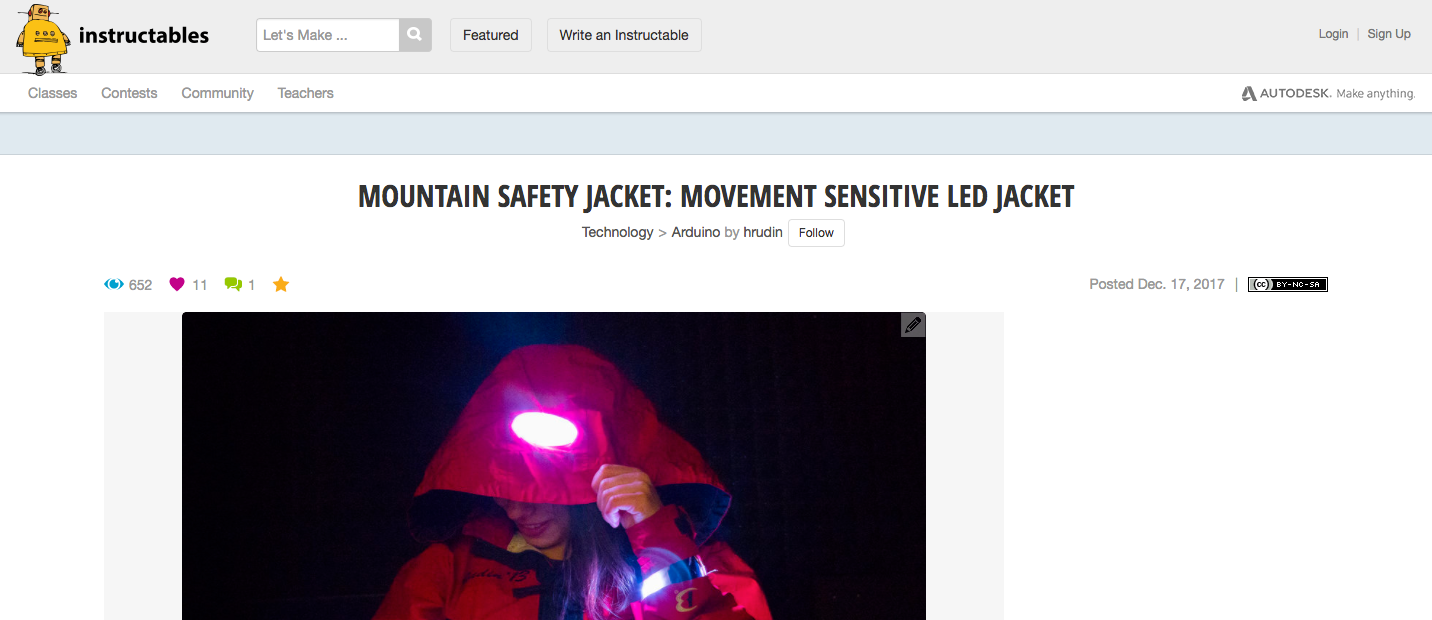Image resolution: width=1432 pixels, height=620 pixels.
Task: Open the Arduino category link
Action: click(x=695, y=232)
